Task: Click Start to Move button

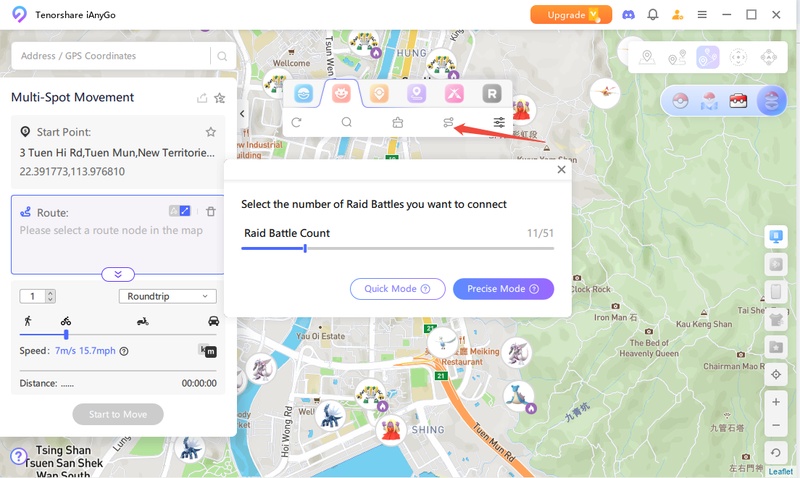Action: coord(118,414)
